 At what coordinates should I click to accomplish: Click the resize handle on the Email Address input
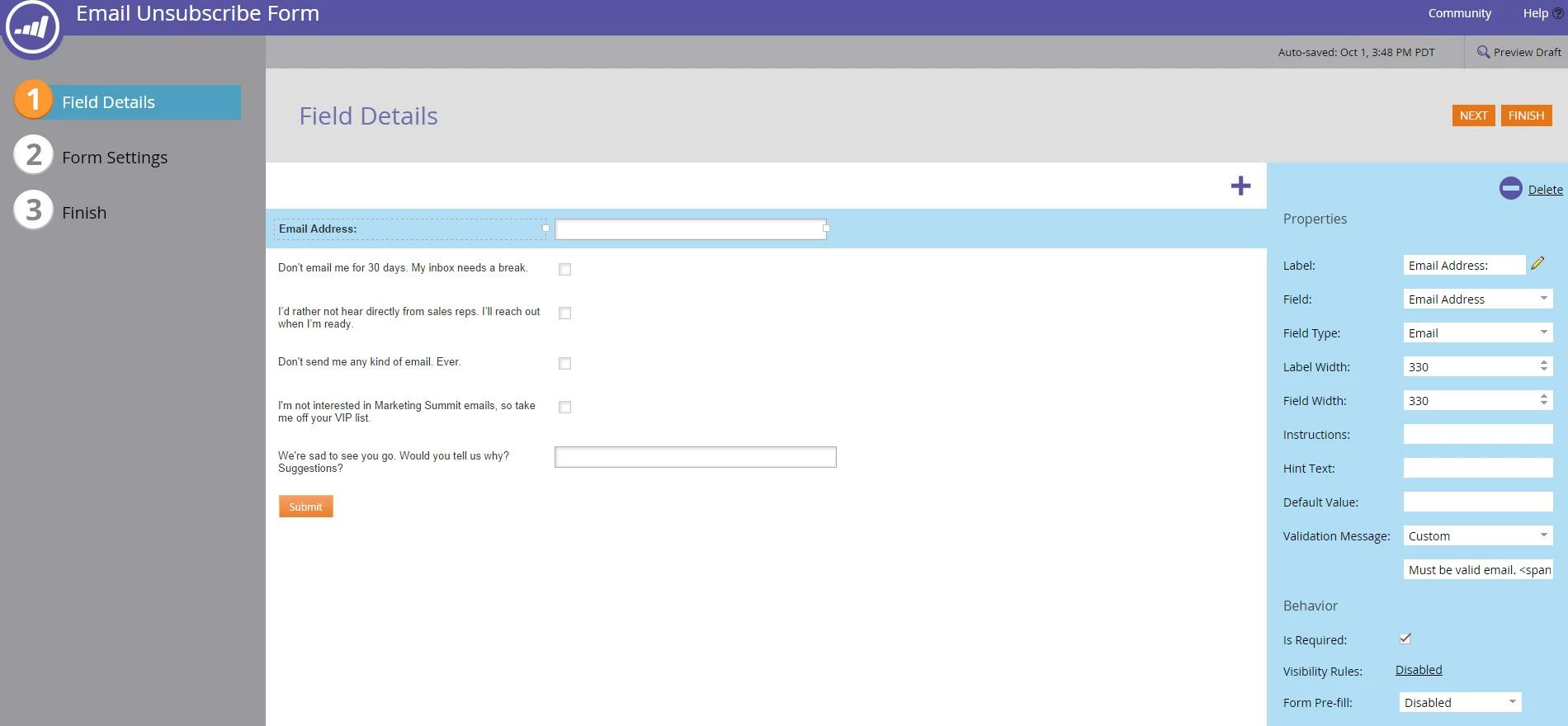pyautogui.click(x=826, y=228)
